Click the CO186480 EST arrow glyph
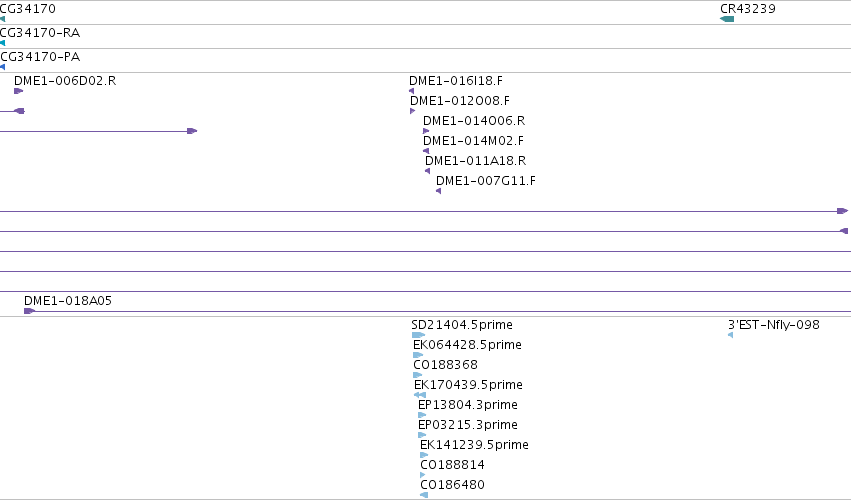851x500 pixels. pyautogui.click(x=424, y=495)
